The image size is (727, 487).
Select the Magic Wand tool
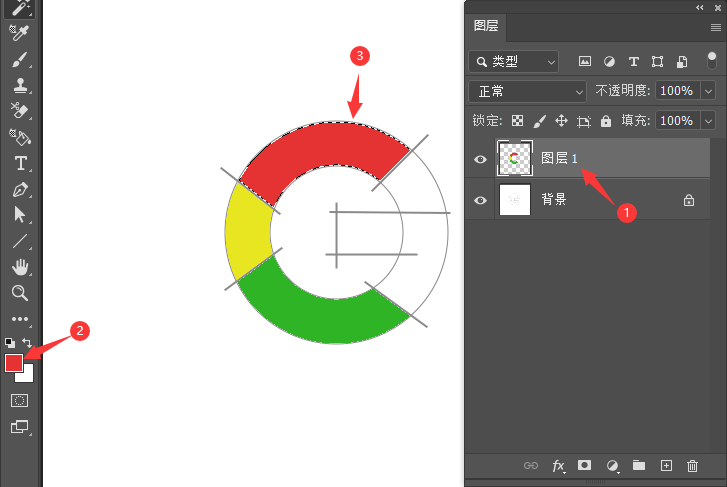coord(19,8)
